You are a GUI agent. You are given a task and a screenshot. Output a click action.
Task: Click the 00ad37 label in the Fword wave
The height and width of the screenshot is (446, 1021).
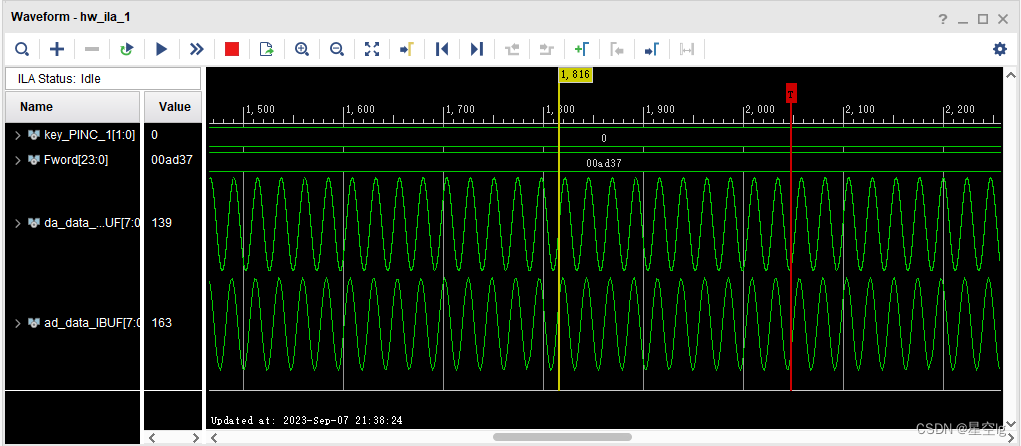tap(604, 163)
